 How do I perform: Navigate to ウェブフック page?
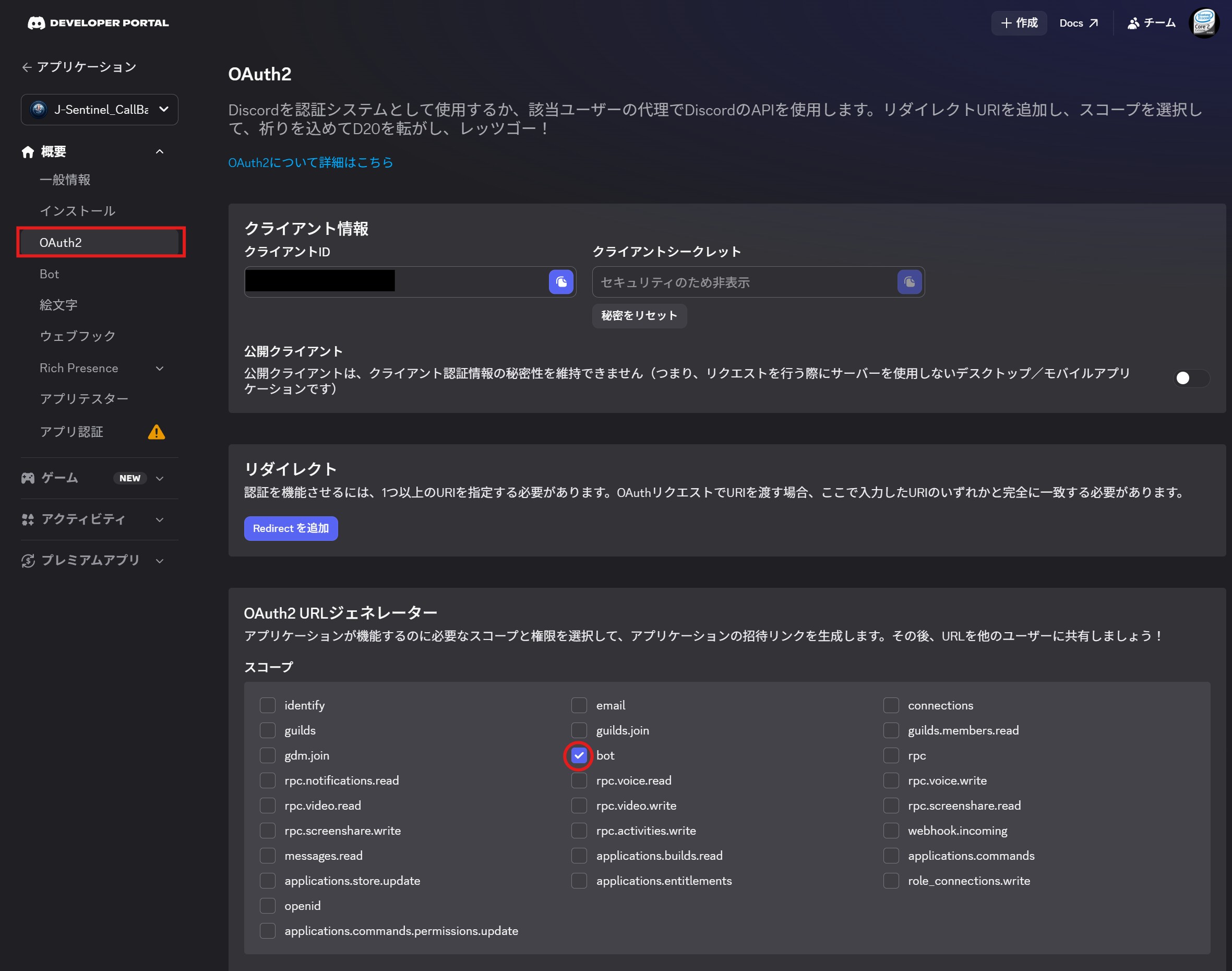[78, 336]
